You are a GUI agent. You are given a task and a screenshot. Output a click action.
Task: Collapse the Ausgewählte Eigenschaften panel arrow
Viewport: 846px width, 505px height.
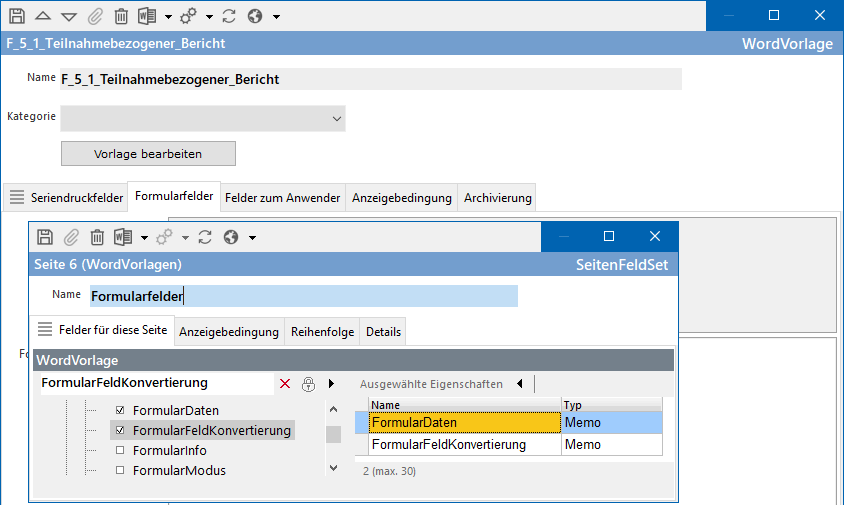click(519, 383)
